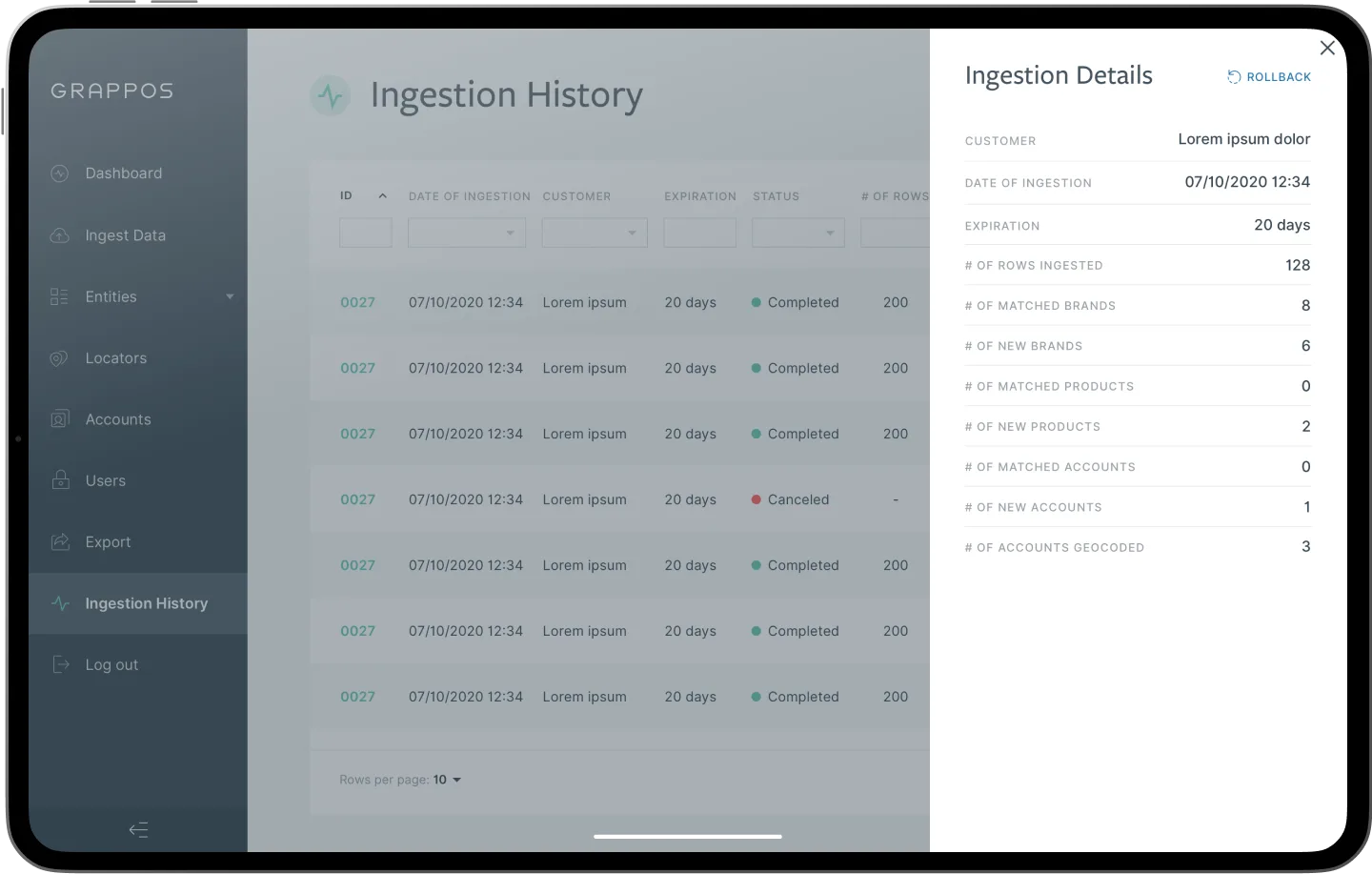Open the Status filter dropdown

pos(798,233)
